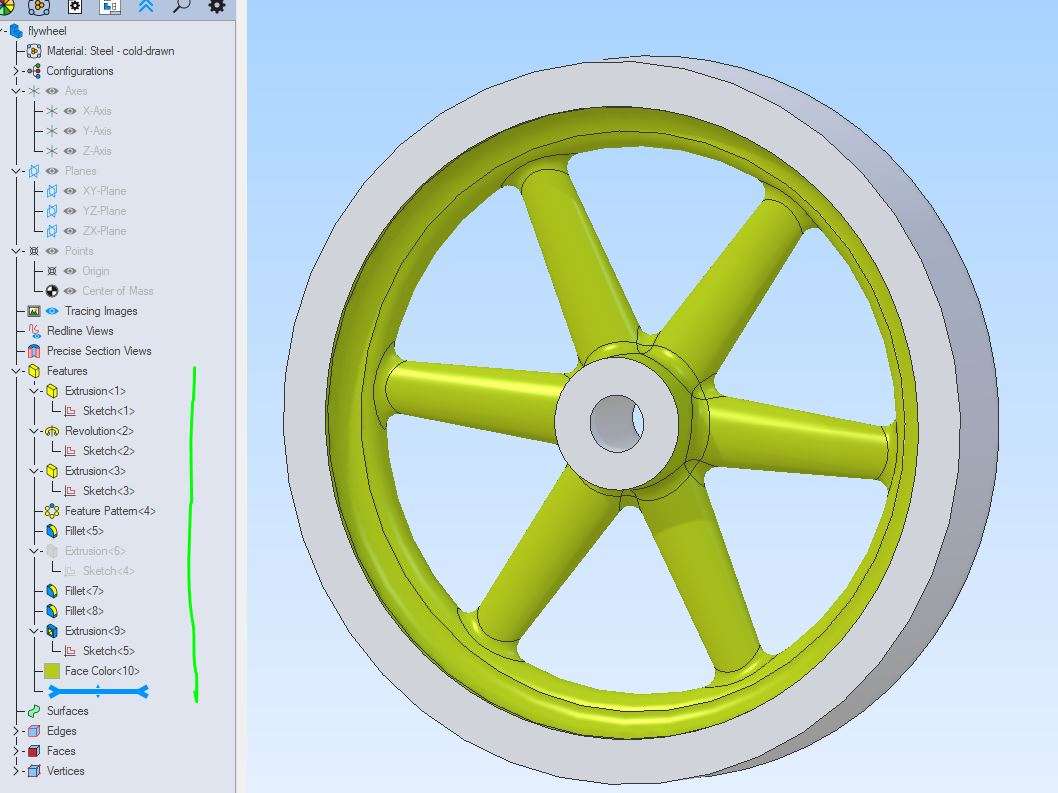This screenshot has width=1058, height=793.
Task: Click the black gear options icon
Action: (x=217, y=6)
